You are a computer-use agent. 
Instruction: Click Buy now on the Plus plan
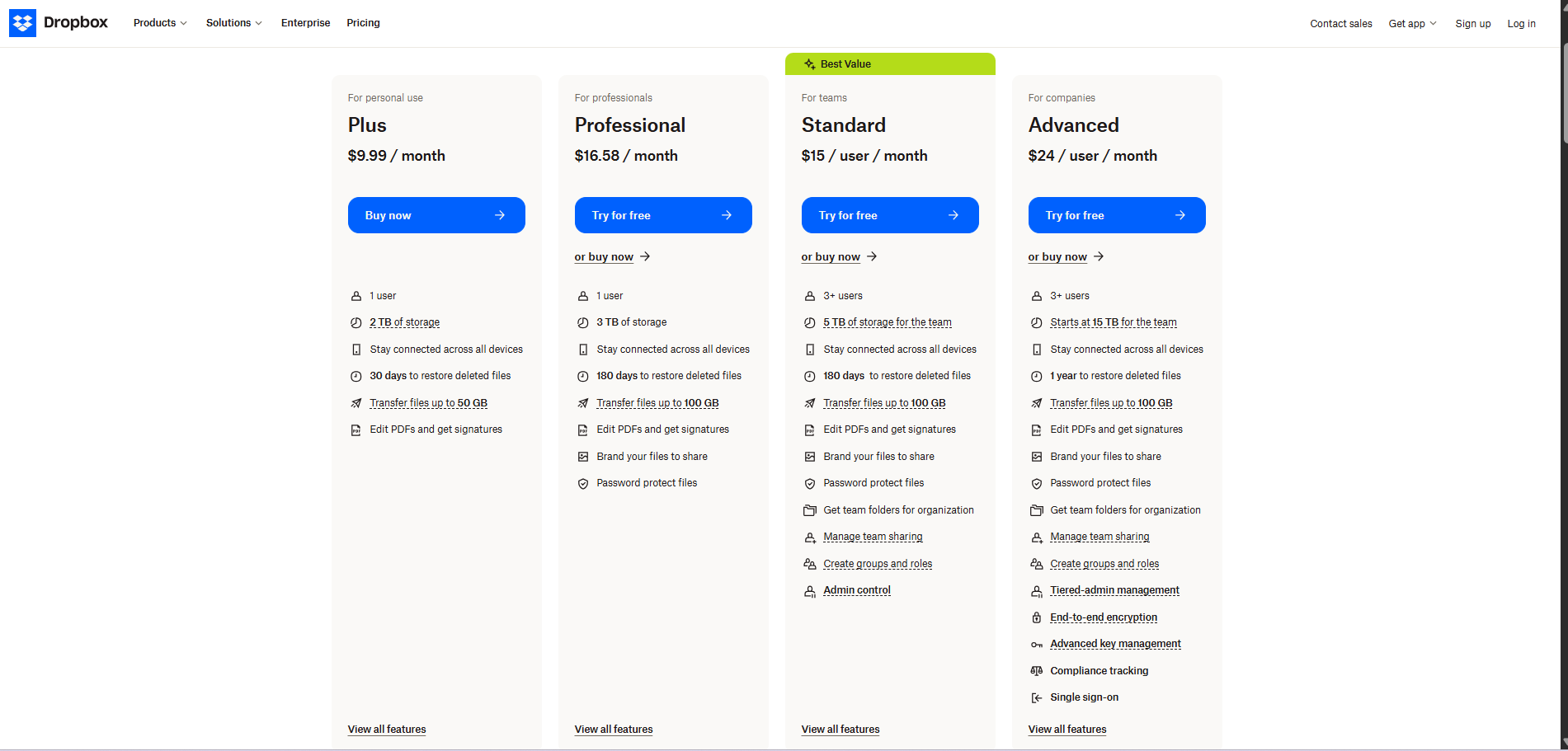436,215
